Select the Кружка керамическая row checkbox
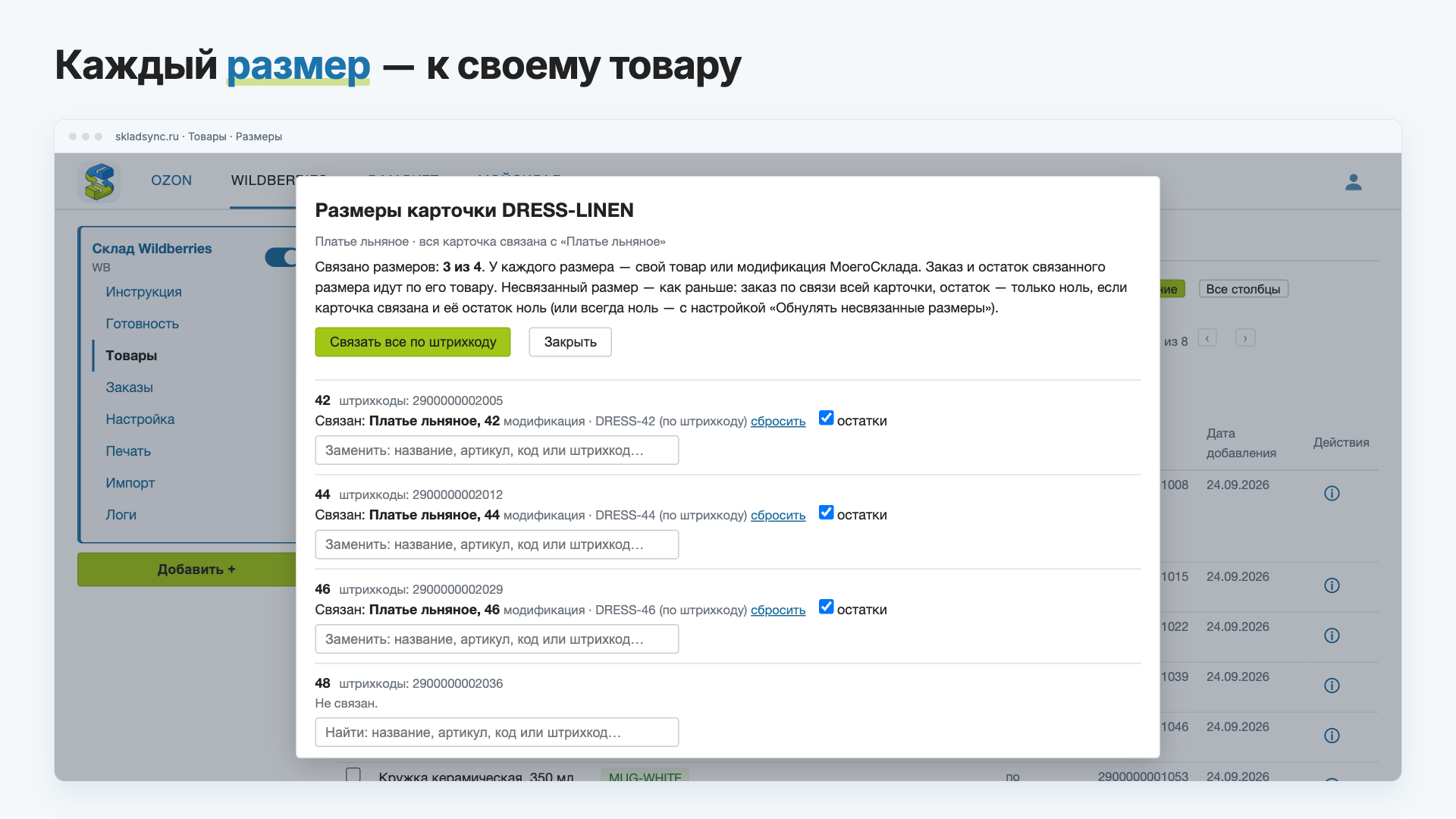Screen dimensions: 1456x819 [353, 774]
